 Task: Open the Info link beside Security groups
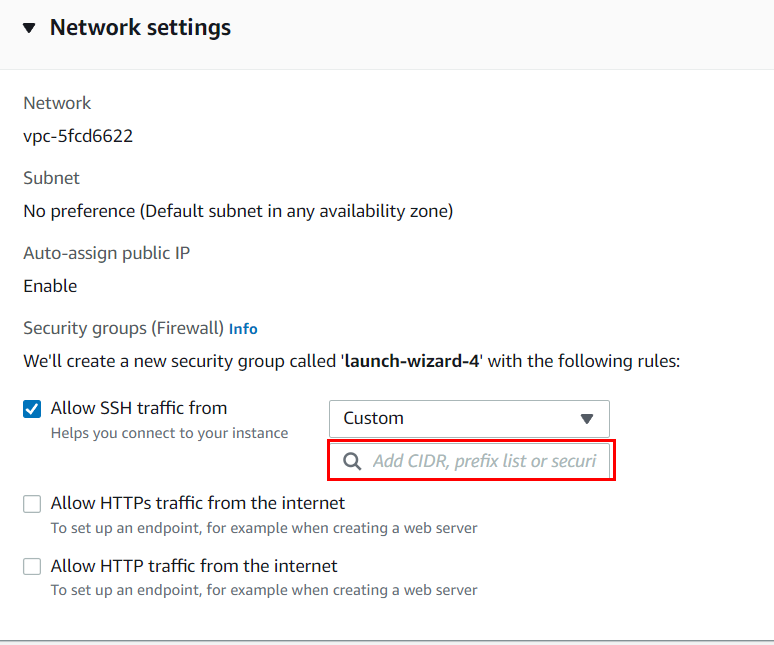pos(243,328)
